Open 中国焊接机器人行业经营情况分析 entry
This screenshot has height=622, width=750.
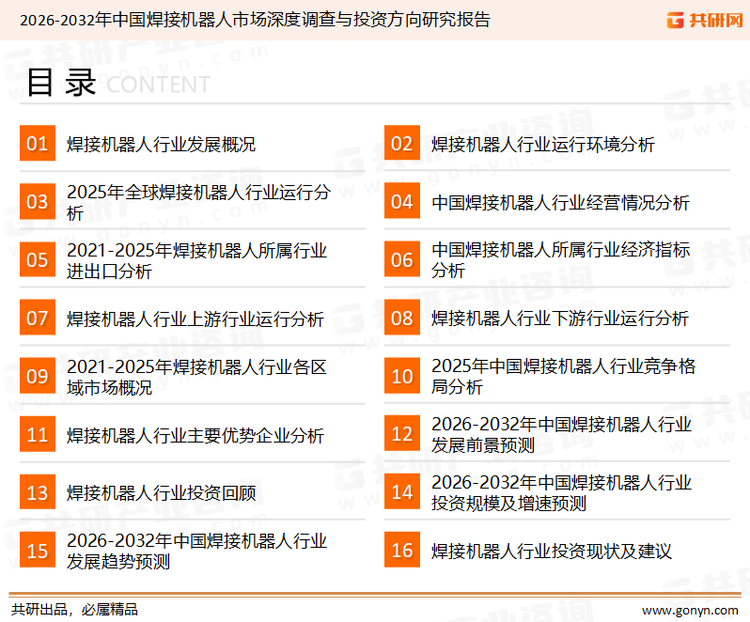(x=560, y=203)
